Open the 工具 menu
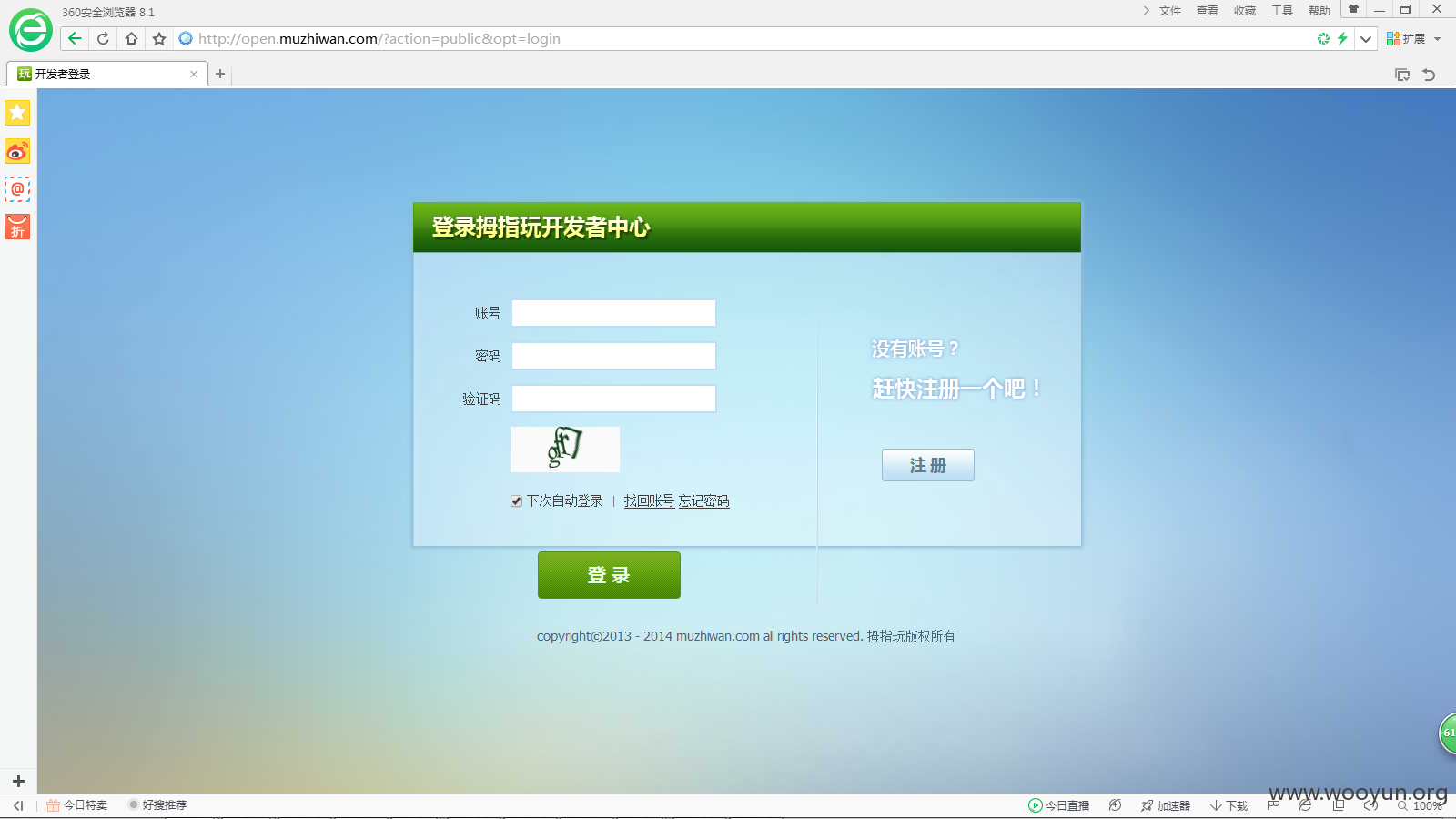Screen dimensions: 1456x819 pos(1282,11)
